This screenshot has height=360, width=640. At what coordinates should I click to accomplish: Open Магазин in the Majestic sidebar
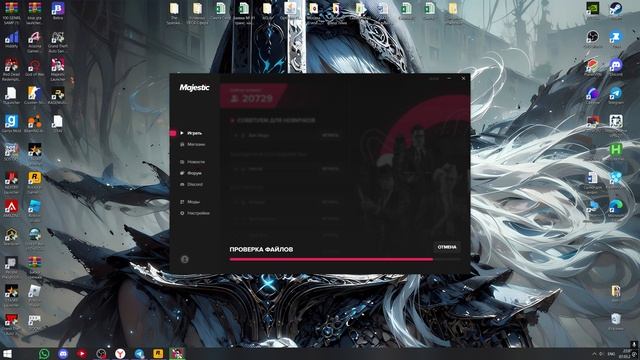(193, 144)
